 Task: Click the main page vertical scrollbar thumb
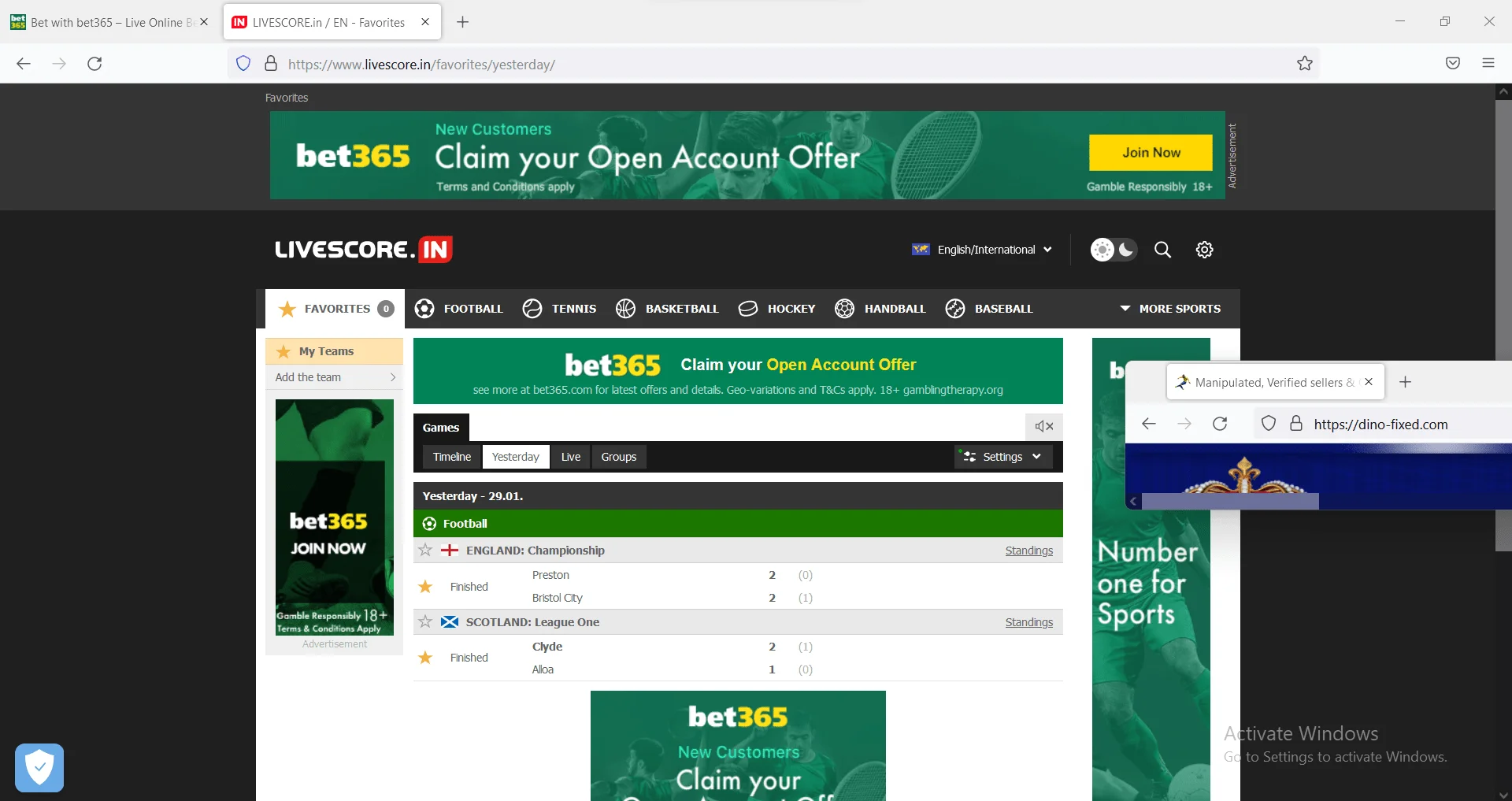1503,324
